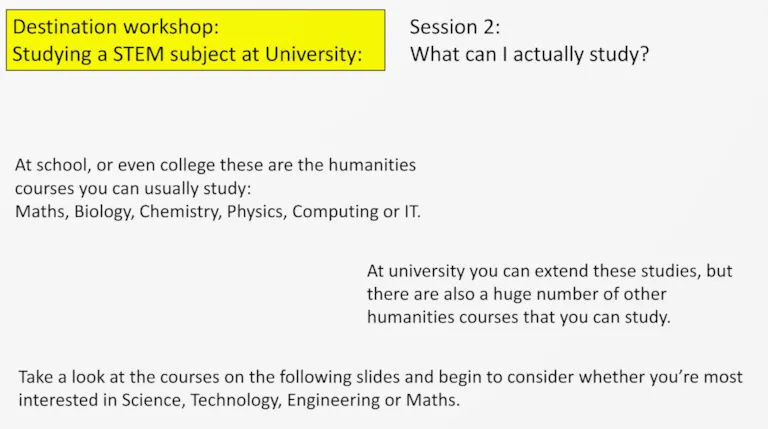Select 'humanities courses that you can study.' line

point(519,317)
